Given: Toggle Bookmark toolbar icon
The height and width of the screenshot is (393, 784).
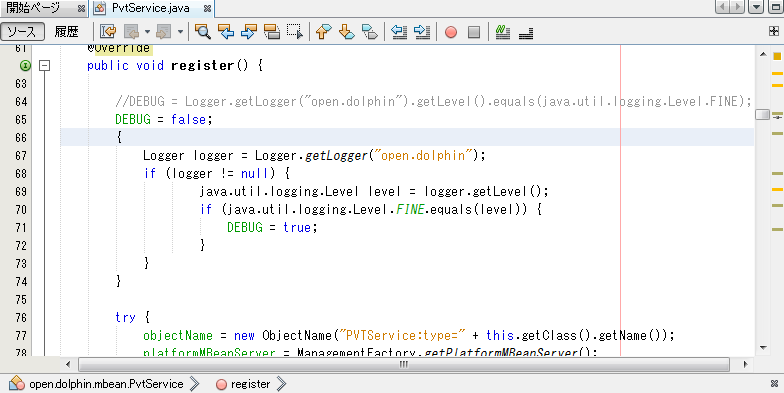Looking at the screenshot, I should tap(370, 32).
